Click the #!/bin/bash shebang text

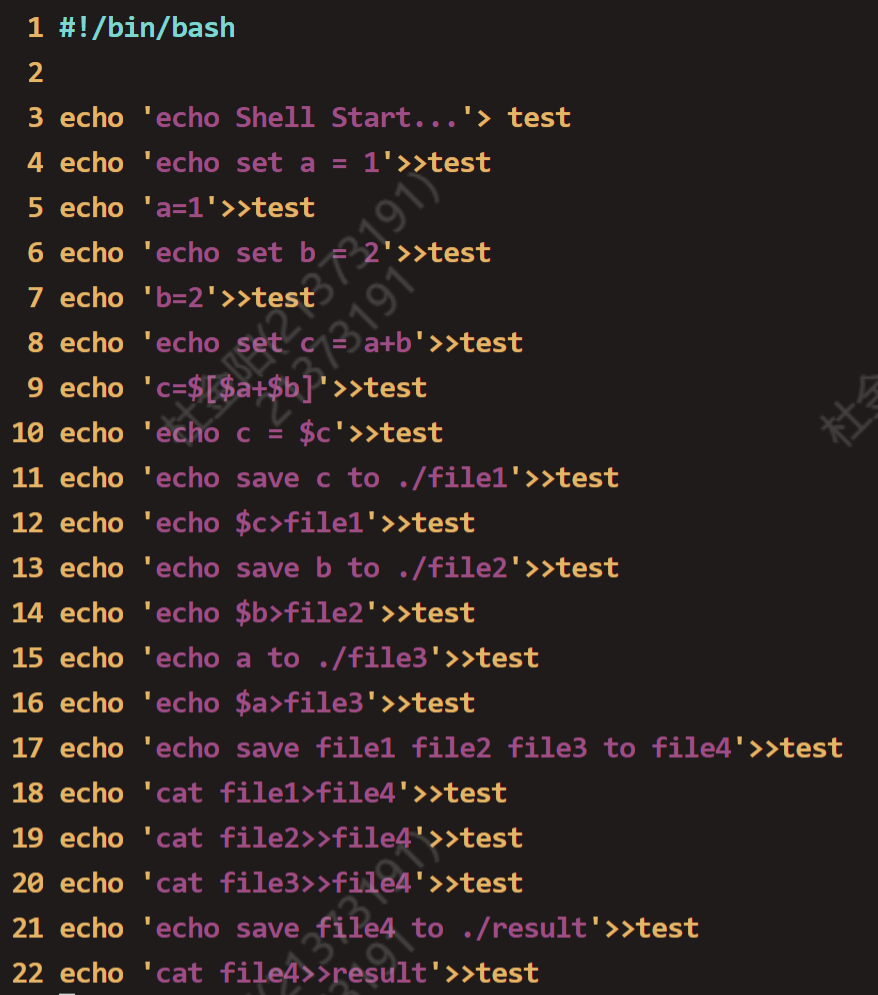tap(147, 28)
